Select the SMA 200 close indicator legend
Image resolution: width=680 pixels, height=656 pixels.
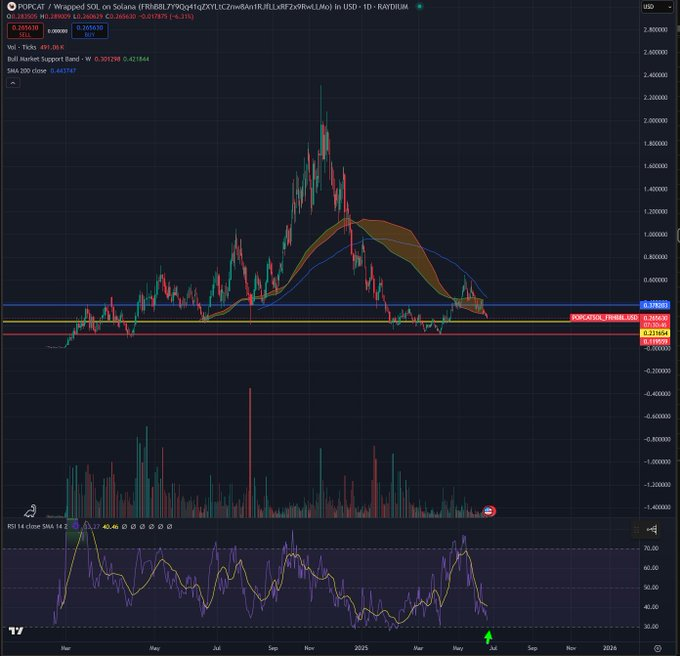point(26,71)
